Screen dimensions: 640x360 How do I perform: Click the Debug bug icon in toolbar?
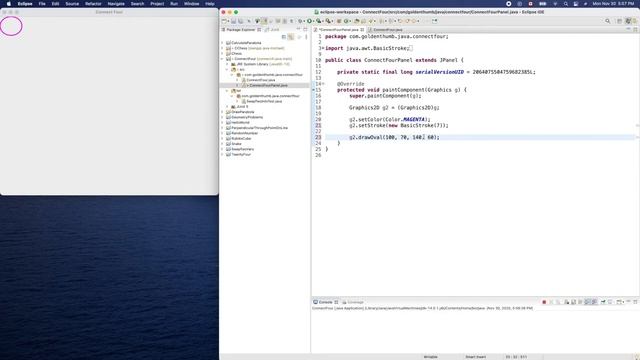[x=300, y=21]
